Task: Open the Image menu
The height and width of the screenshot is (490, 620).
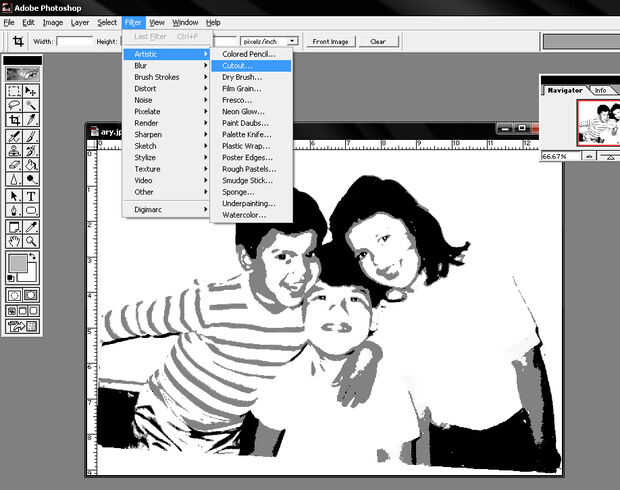Action: click(53, 23)
